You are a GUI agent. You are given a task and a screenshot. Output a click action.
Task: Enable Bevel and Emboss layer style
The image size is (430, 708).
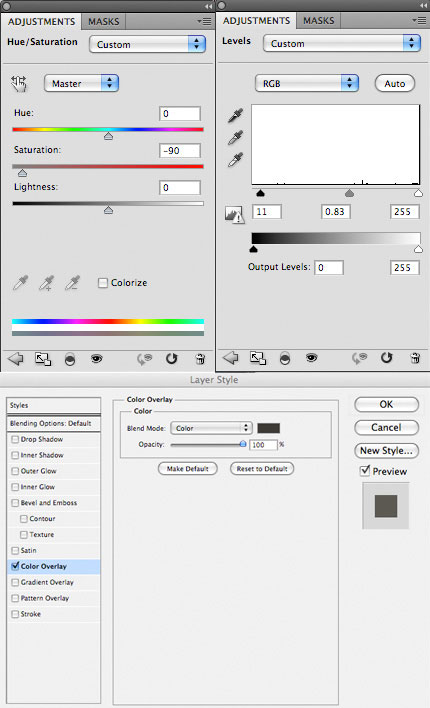pos(15,503)
